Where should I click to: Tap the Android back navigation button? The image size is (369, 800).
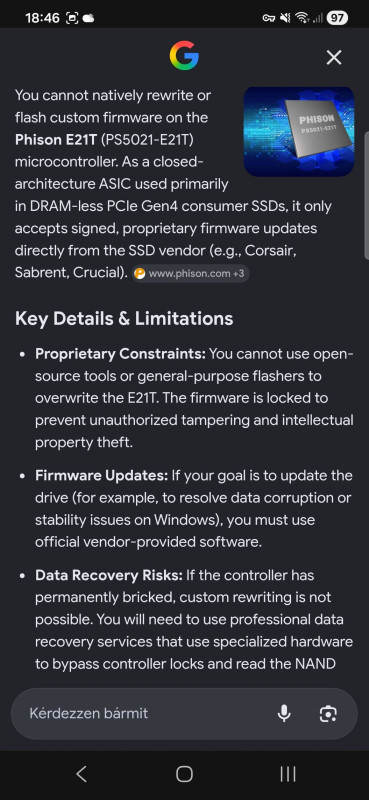click(x=81, y=774)
